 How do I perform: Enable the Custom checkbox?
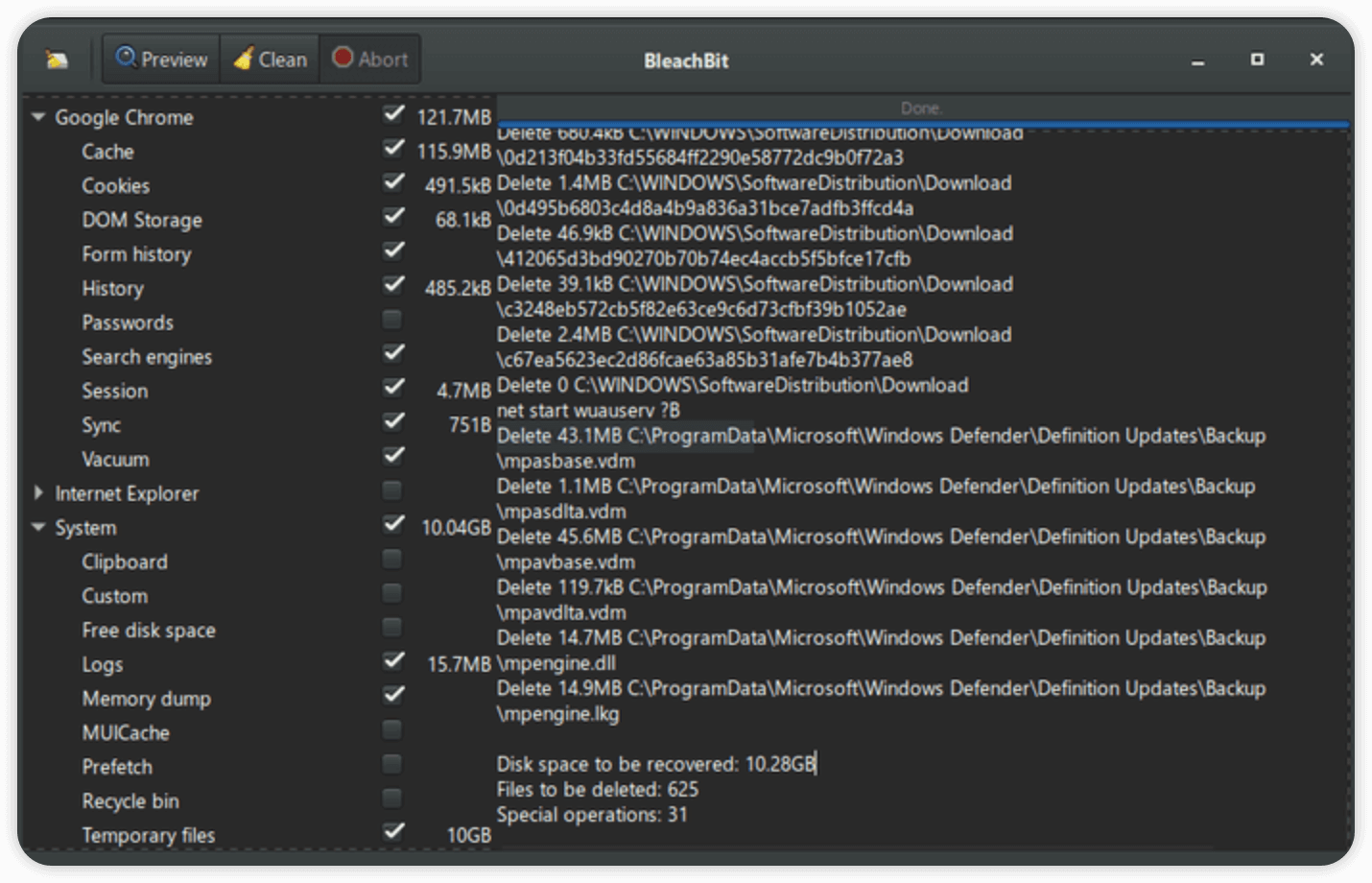point(392,593)
